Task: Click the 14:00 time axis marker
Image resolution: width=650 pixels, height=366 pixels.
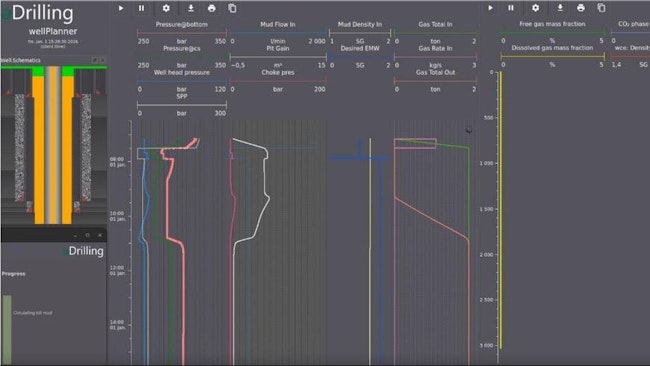Action: click(x=117, y=325)
